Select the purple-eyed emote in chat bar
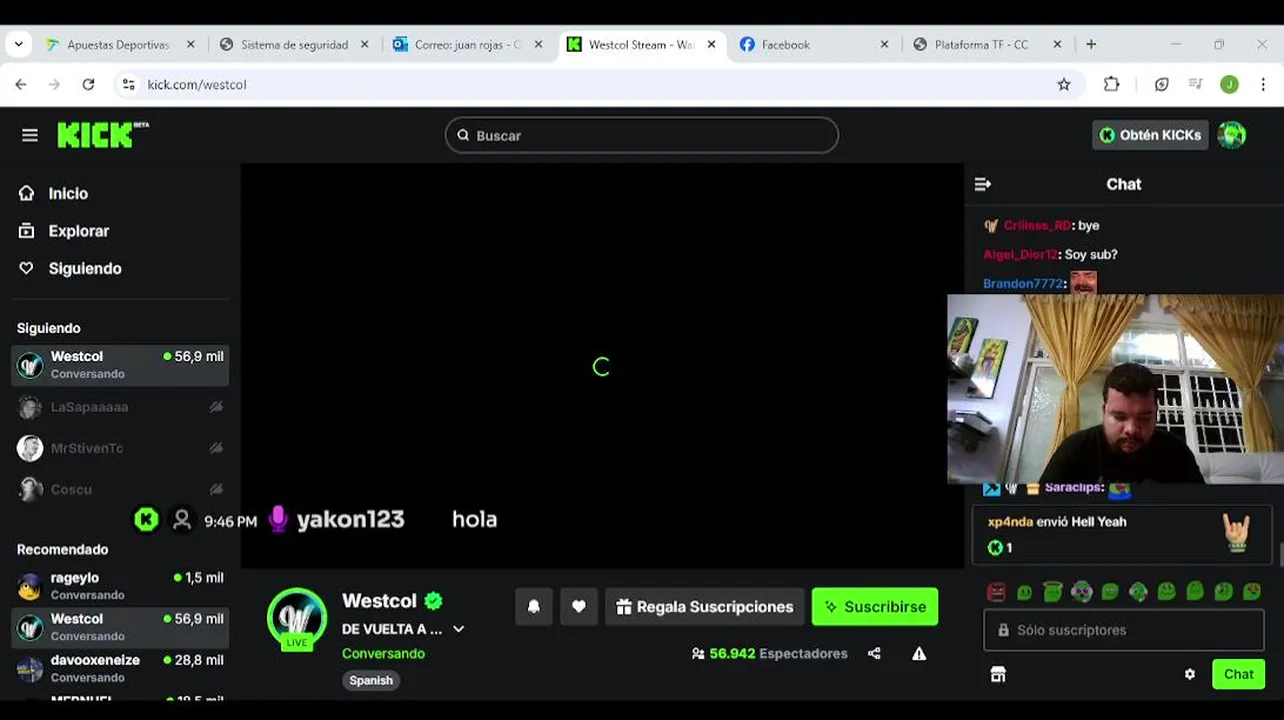This screenshot has width=1284, height=720. (x=1082, y=592)
